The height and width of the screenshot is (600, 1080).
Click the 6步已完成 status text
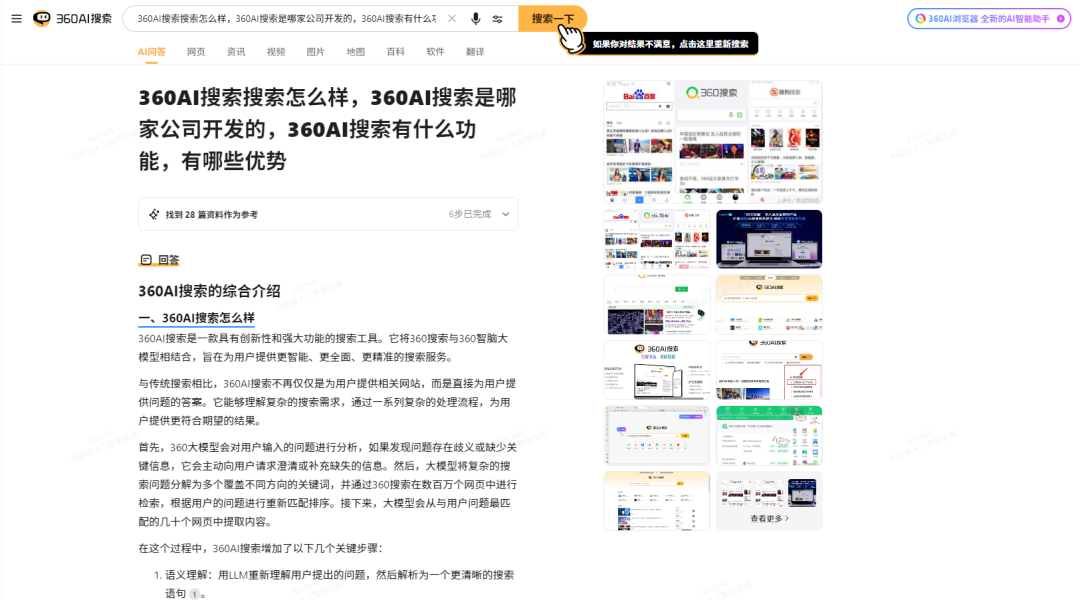pyautogui.click(x=470, y=214)
